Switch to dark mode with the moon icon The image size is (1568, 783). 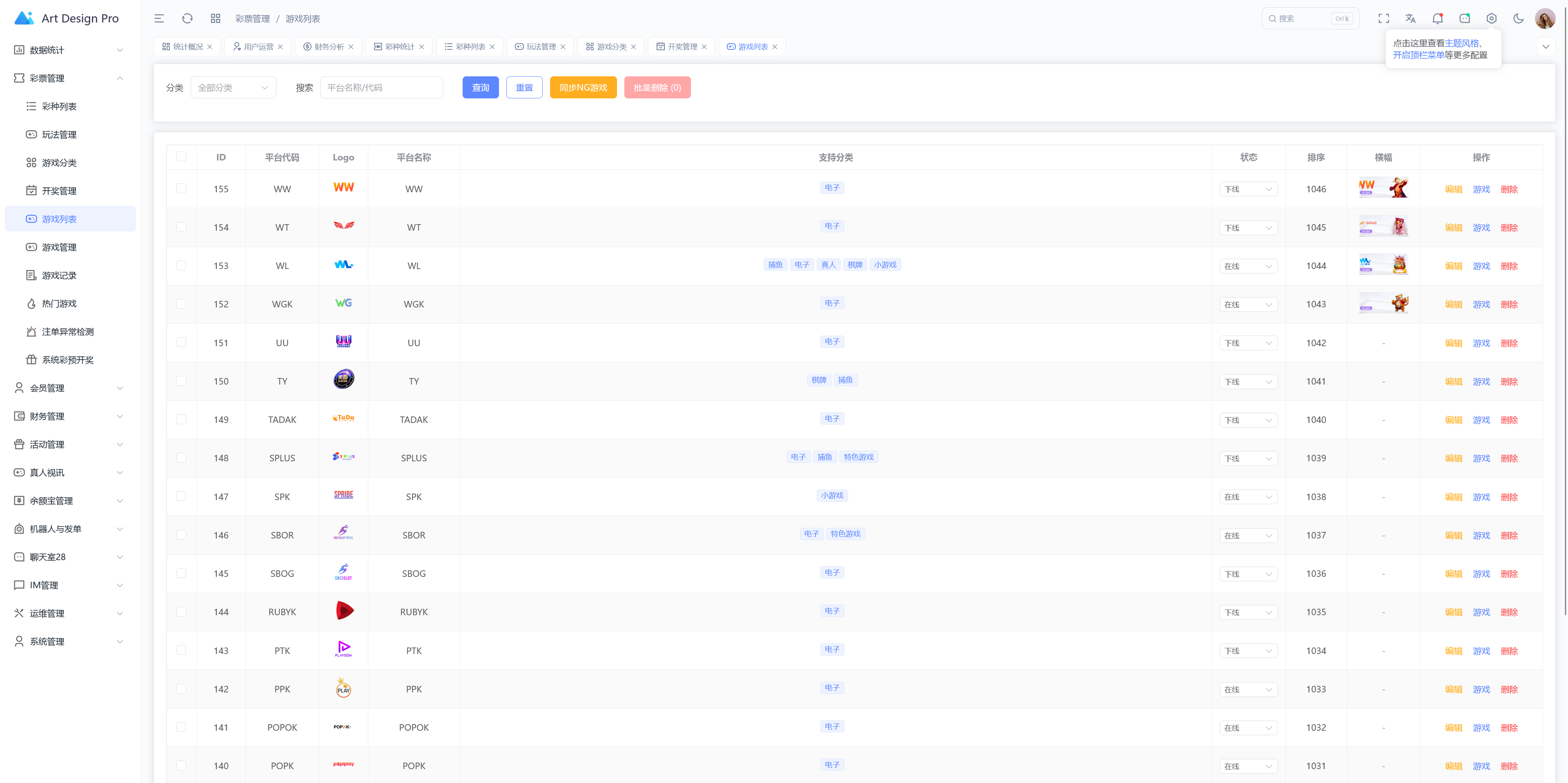[x=1518, y=18]
